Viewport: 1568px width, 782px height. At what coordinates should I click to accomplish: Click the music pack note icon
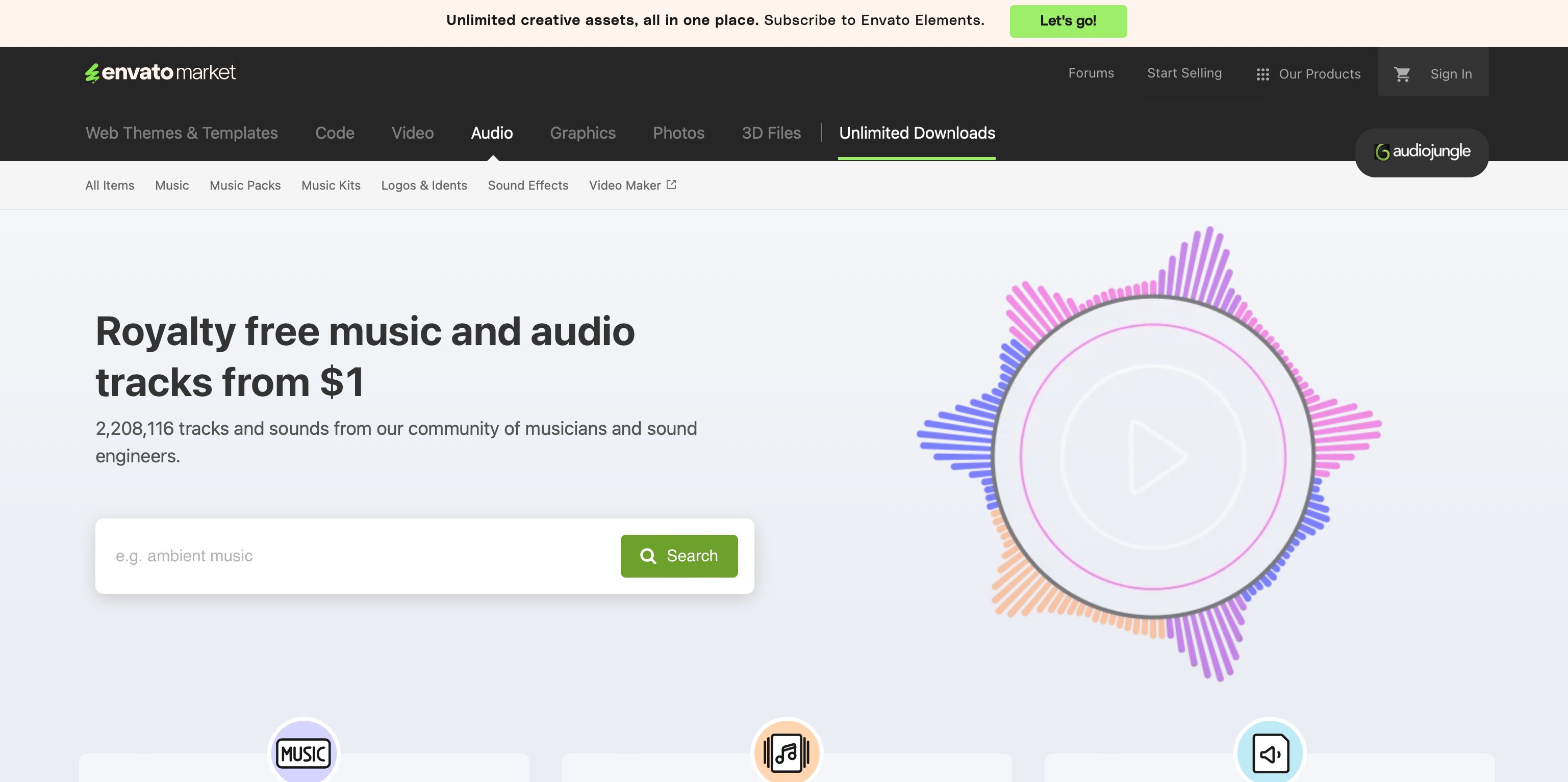click(x=787, y=753)
